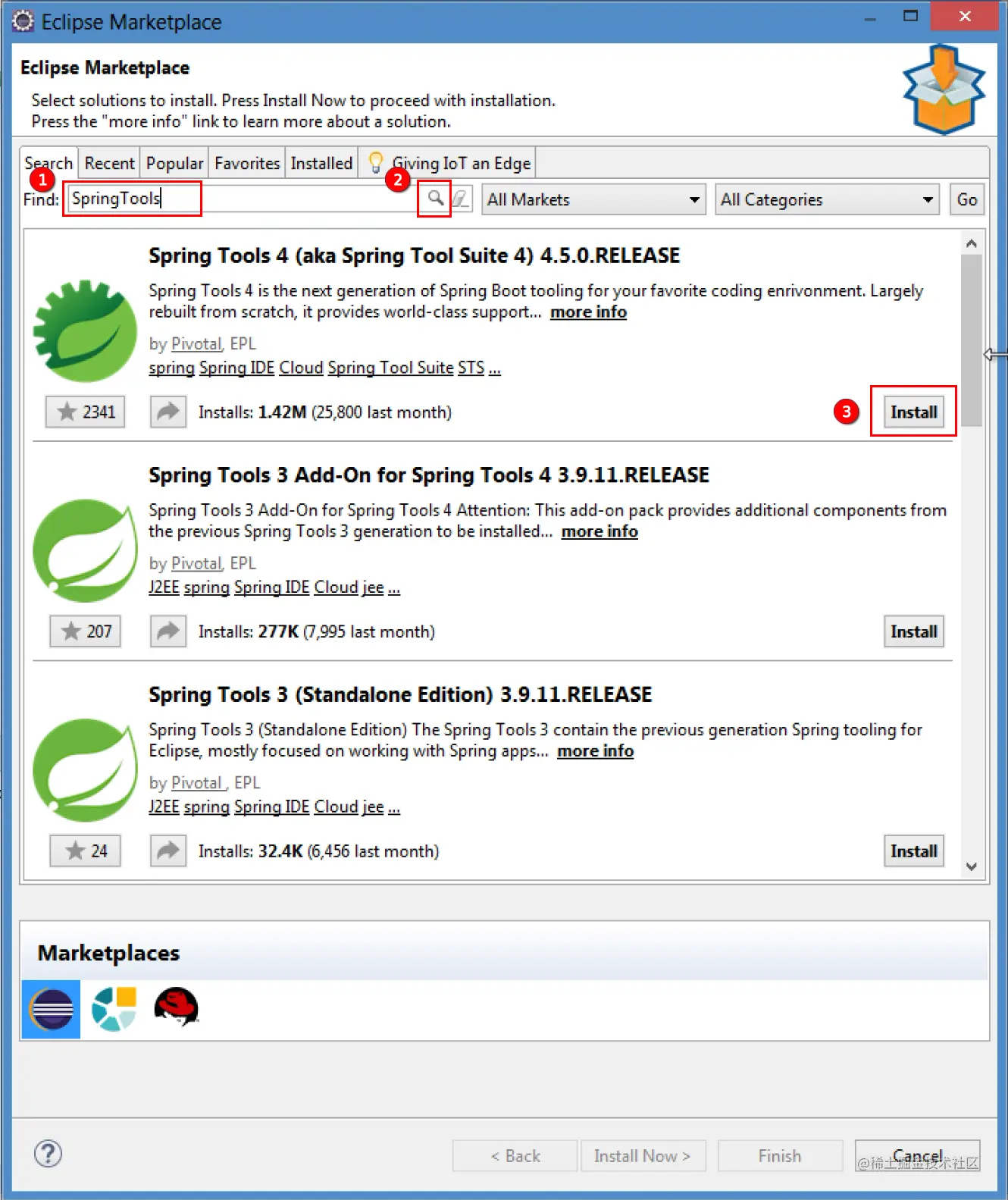Click the J2EE tag under the Add-On
Screen dimensions: 1008x1200
pos(164,587)
